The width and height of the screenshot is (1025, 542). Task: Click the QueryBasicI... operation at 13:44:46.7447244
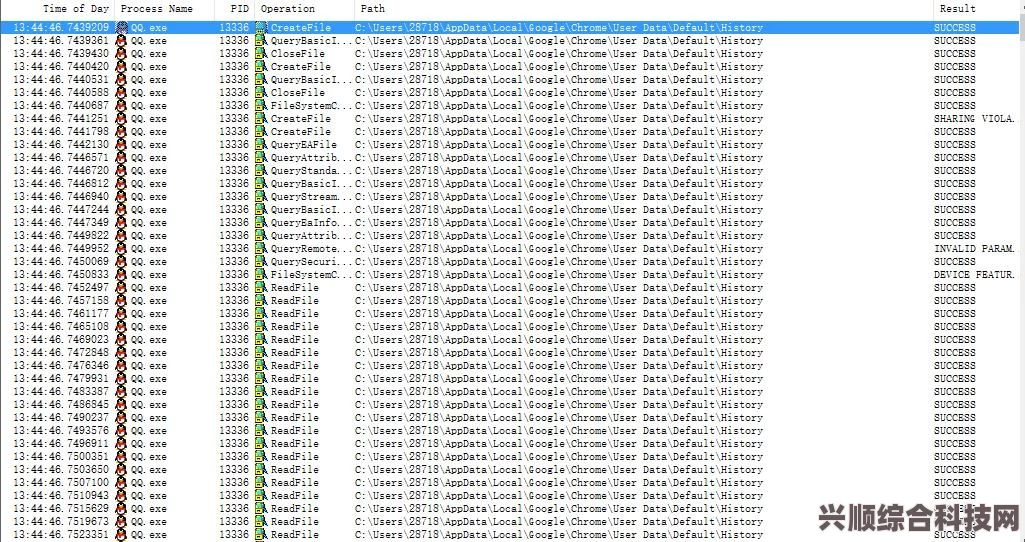point(312,209)
